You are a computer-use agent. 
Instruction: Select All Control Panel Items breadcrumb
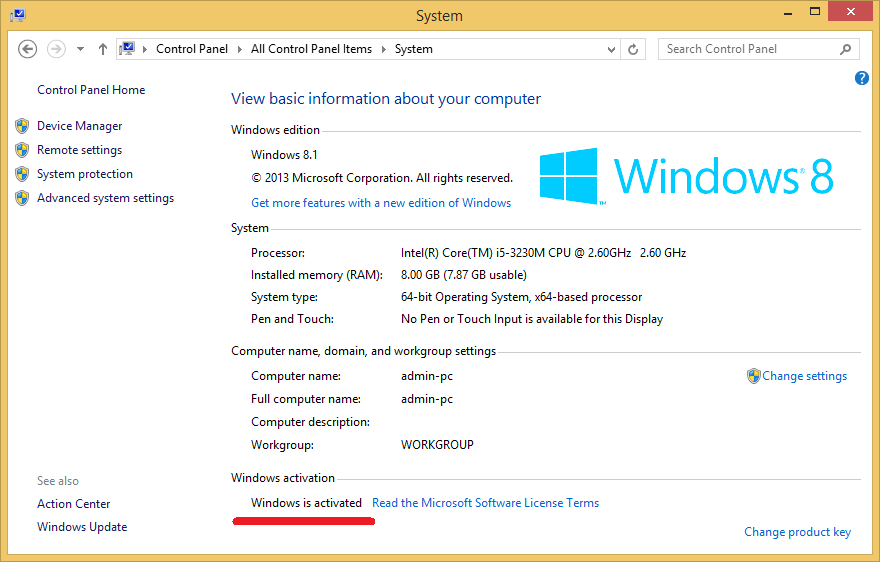(311, 49)
